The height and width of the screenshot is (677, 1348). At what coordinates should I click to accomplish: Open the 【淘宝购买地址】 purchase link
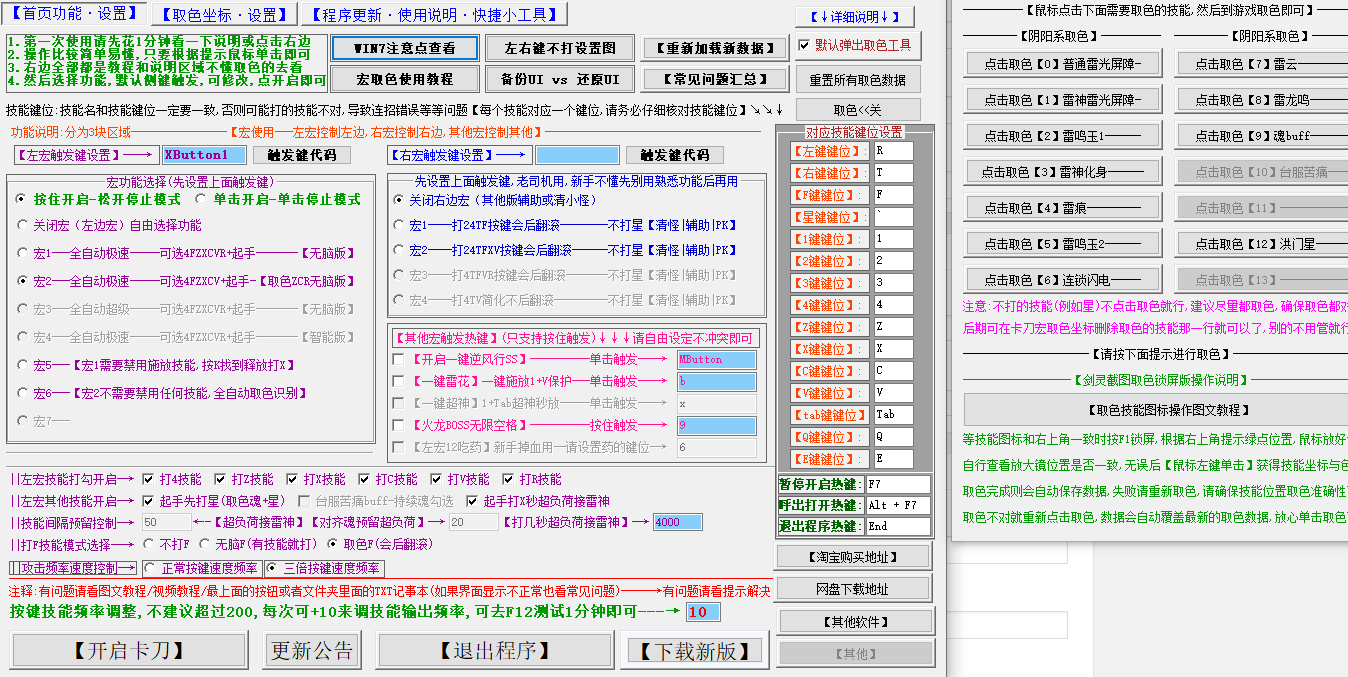point(853,557)
